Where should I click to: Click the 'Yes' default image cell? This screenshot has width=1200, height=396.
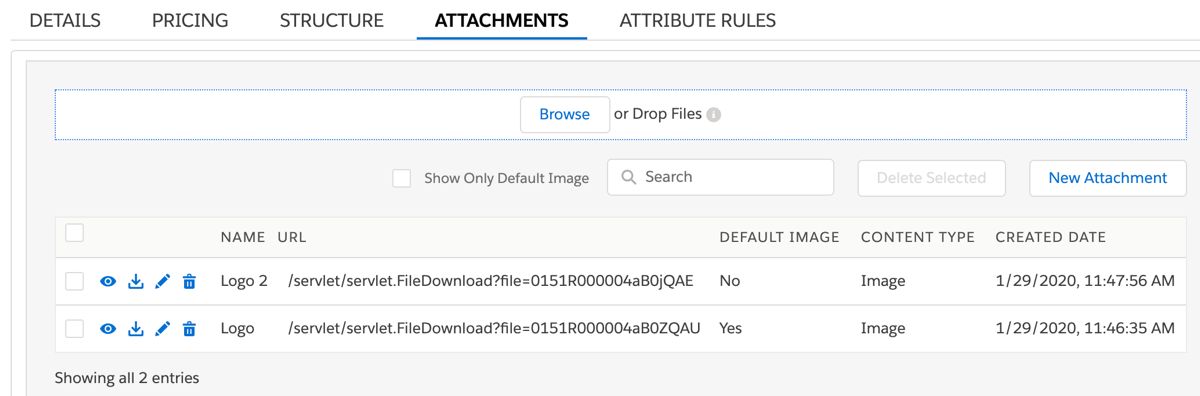click(731, 329)
